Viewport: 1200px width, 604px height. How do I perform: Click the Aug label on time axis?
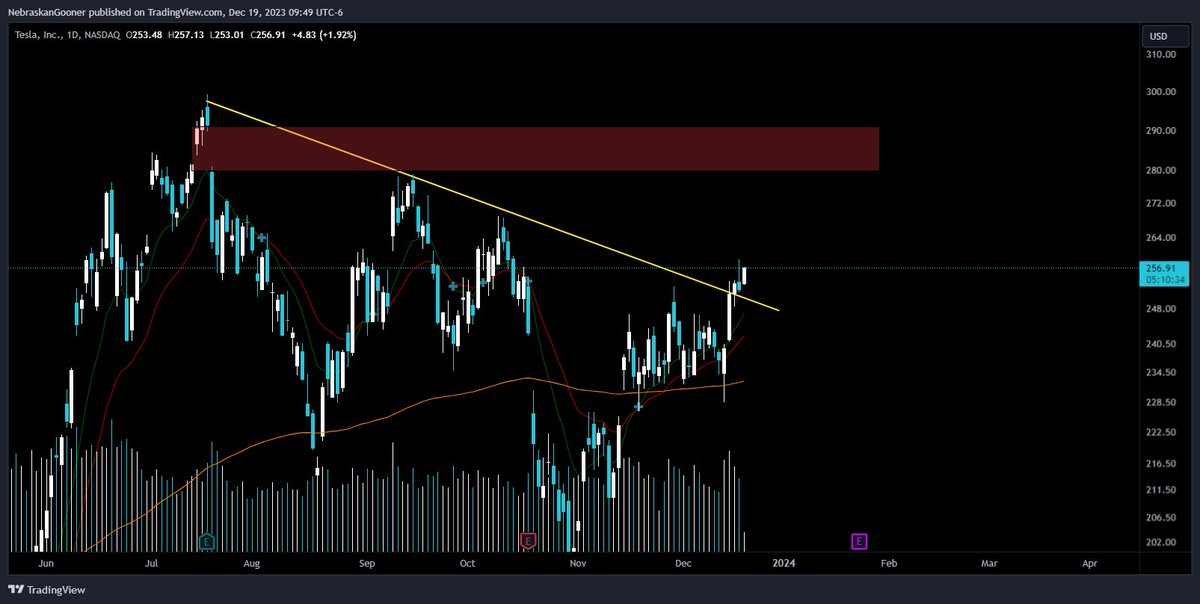(x=250, y=564)
